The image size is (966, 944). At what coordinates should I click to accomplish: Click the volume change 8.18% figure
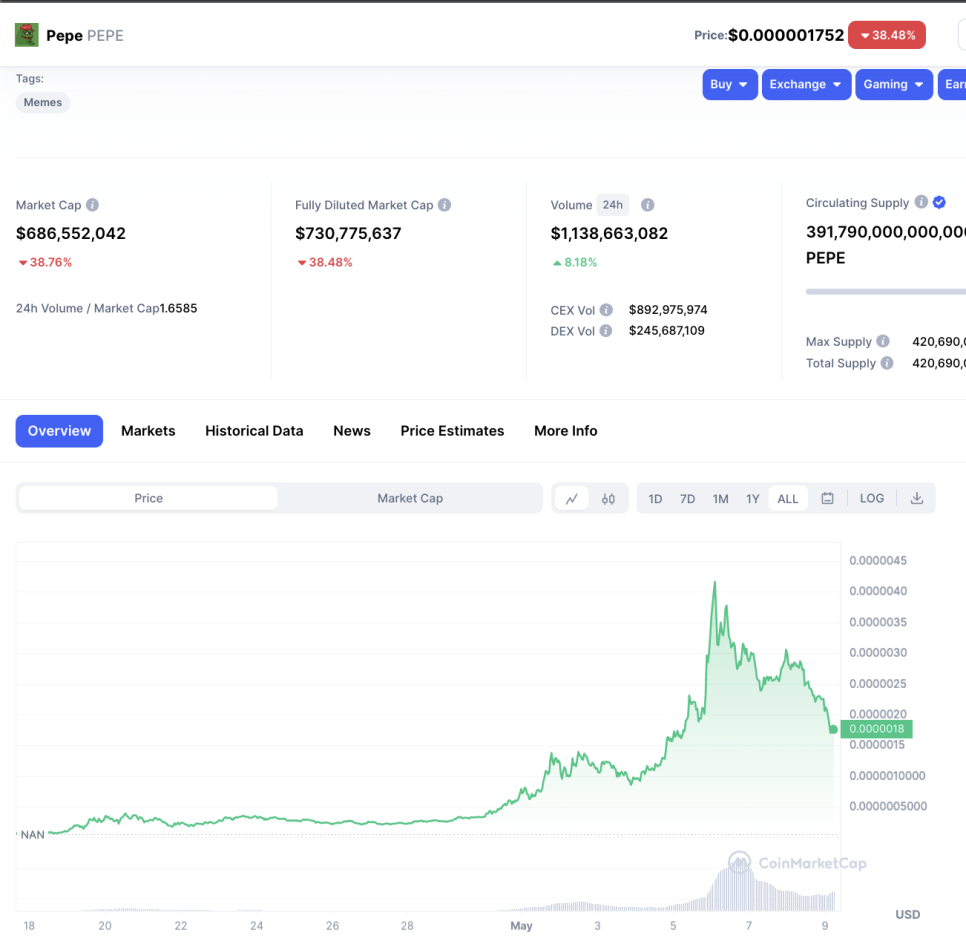coord(575,262)
